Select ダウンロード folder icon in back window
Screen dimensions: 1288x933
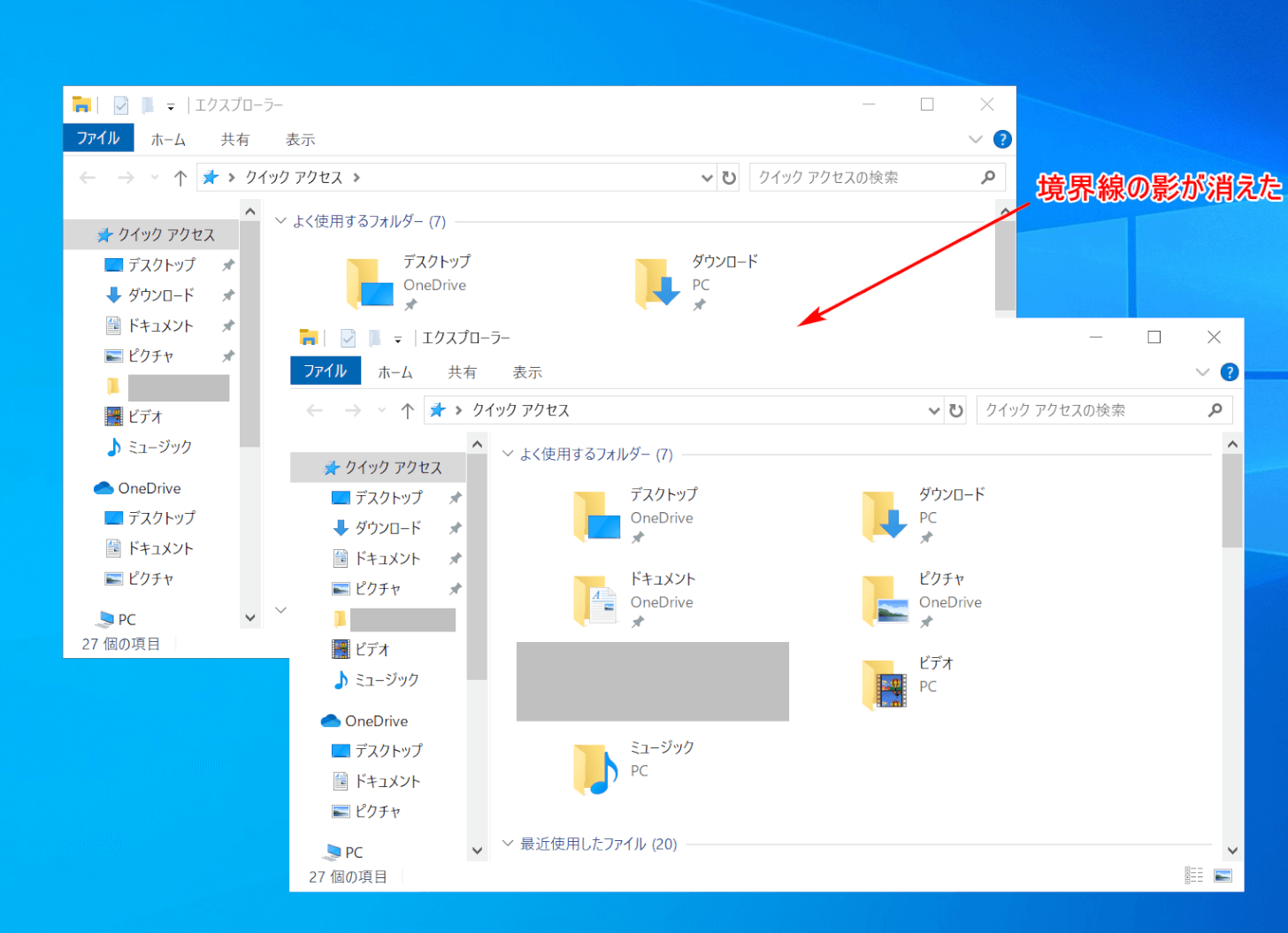click(x=658, y=283)
